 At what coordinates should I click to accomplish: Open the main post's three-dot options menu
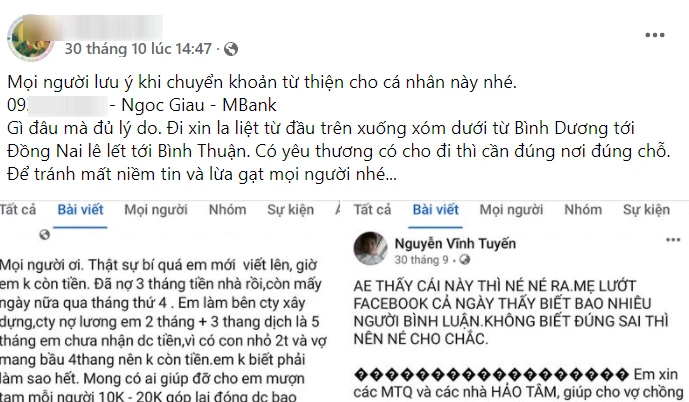pos(654,35)
